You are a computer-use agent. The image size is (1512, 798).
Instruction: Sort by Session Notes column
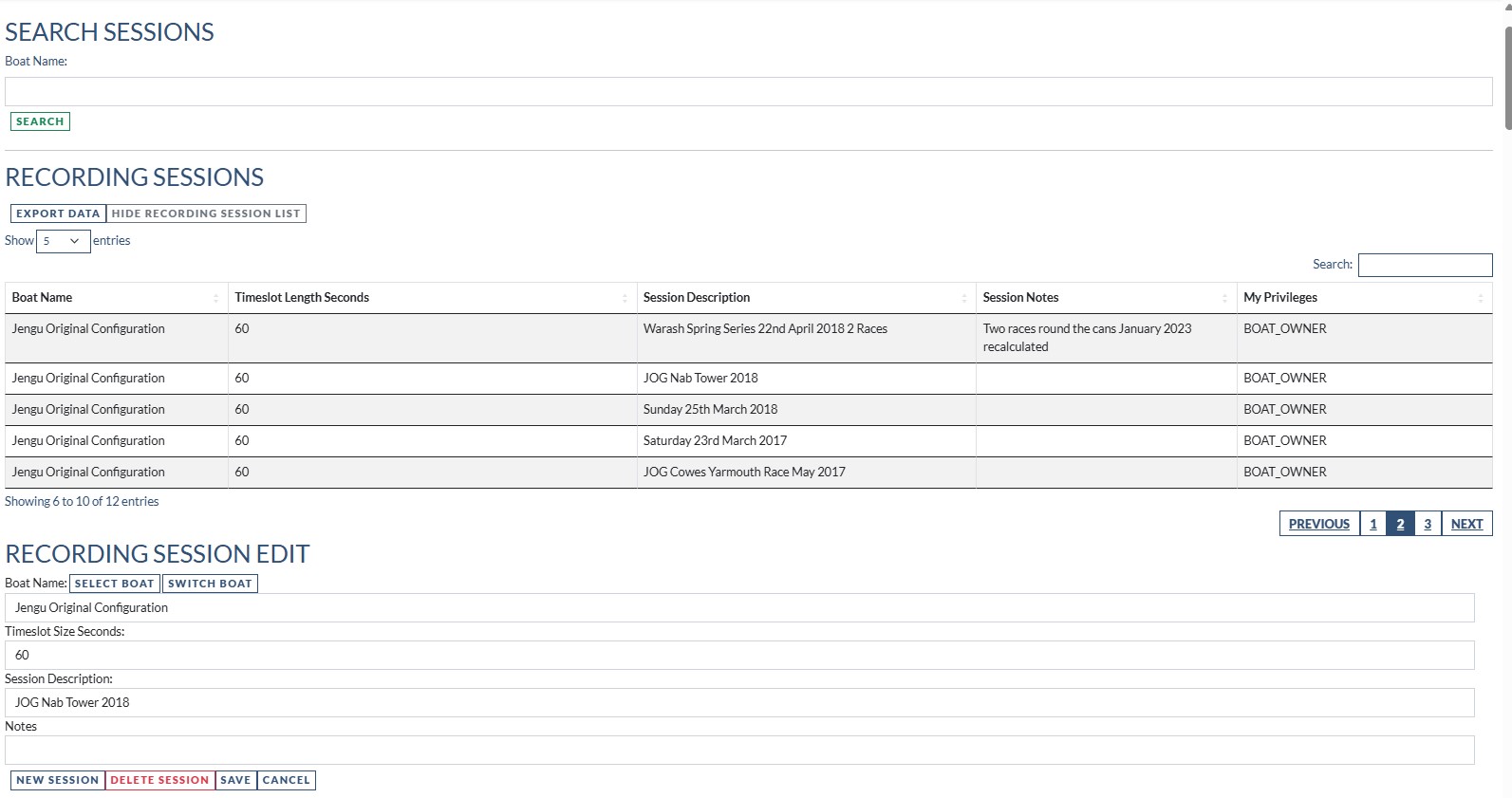(1105, 298)
